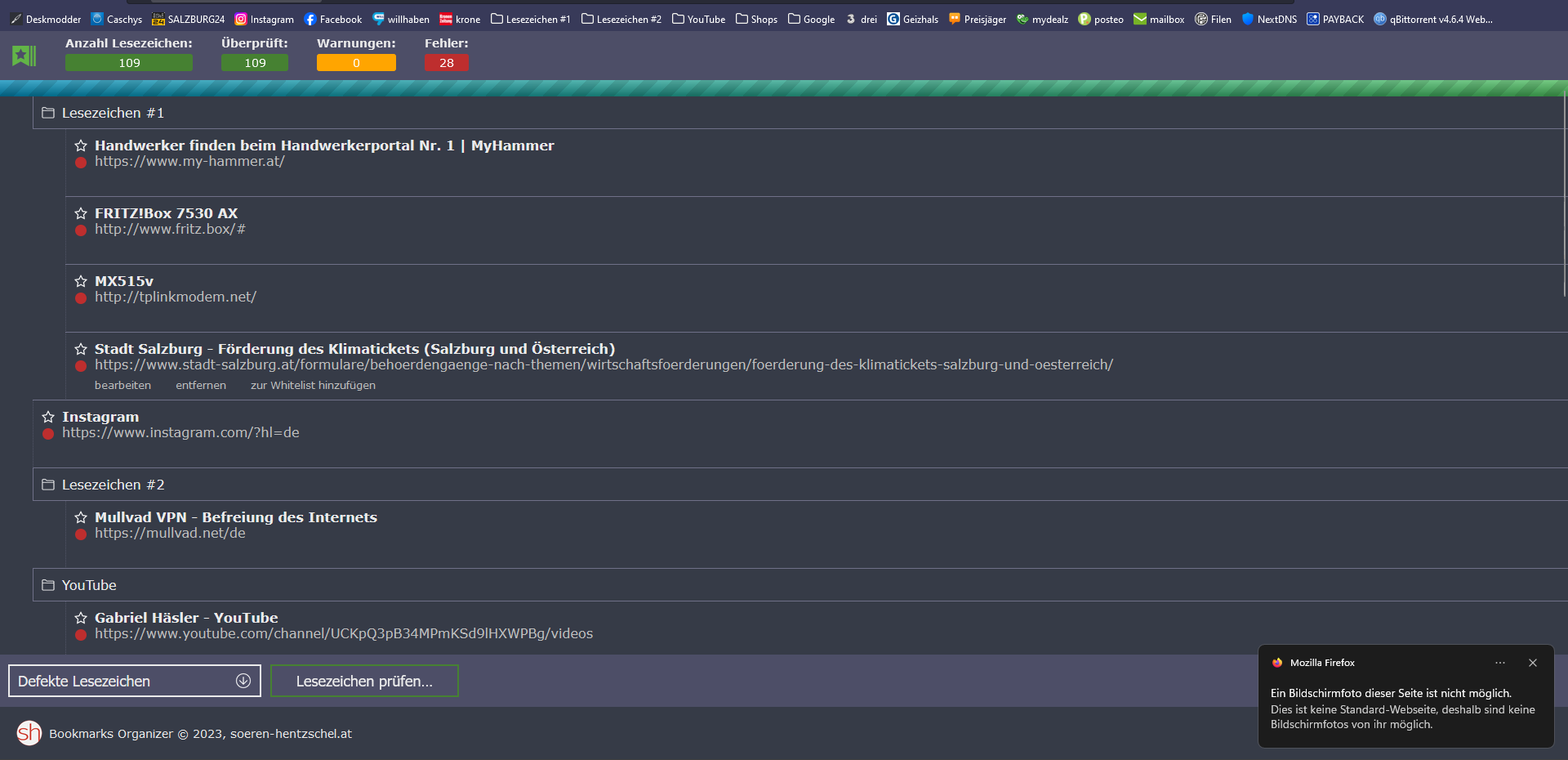The height and width of the screenshot is (760, 1568).
Task: Open the krone bookmark
Action: click(x=460, y=19)
